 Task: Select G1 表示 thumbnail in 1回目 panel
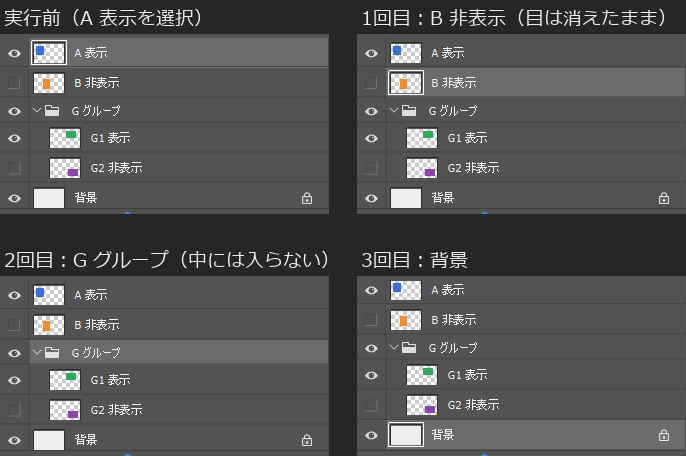point(422,138)
